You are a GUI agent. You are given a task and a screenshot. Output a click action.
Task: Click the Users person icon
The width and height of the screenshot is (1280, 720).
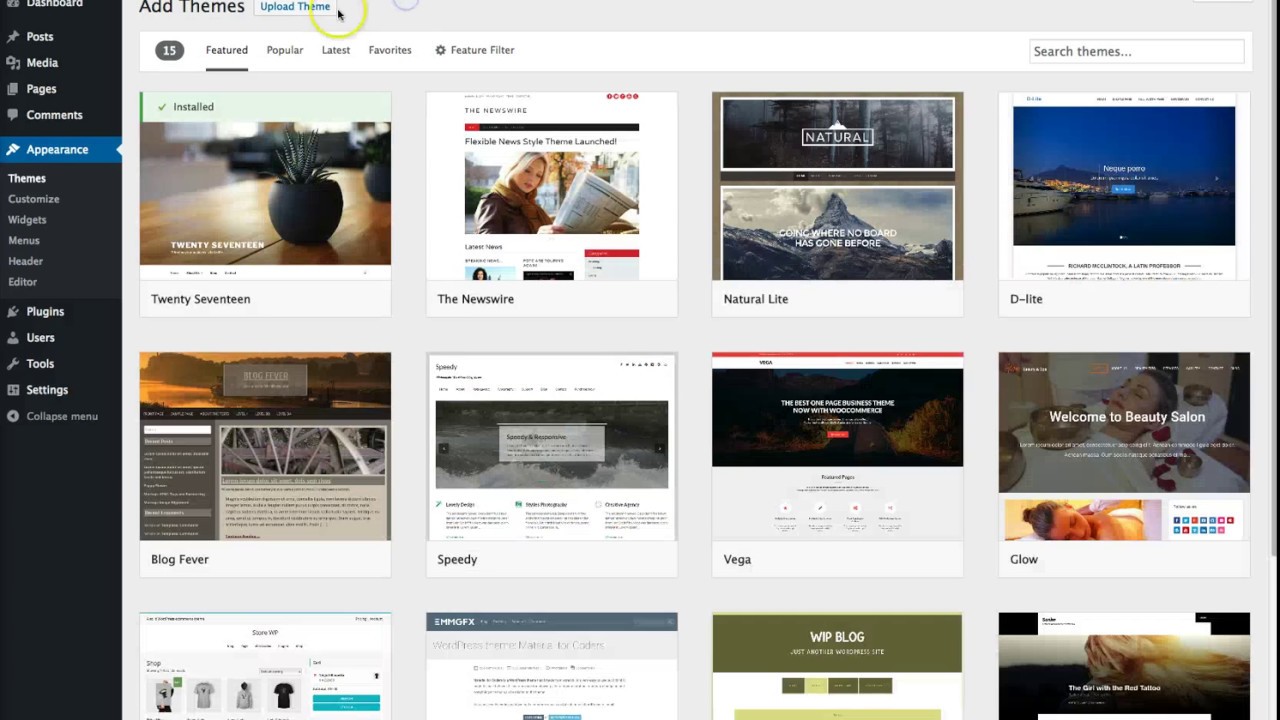(12, 337)
